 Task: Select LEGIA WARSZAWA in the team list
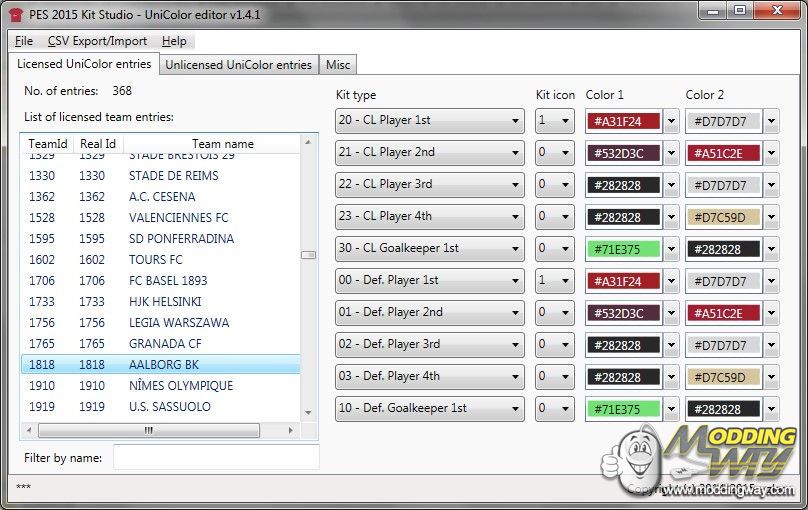pos(178,323)
